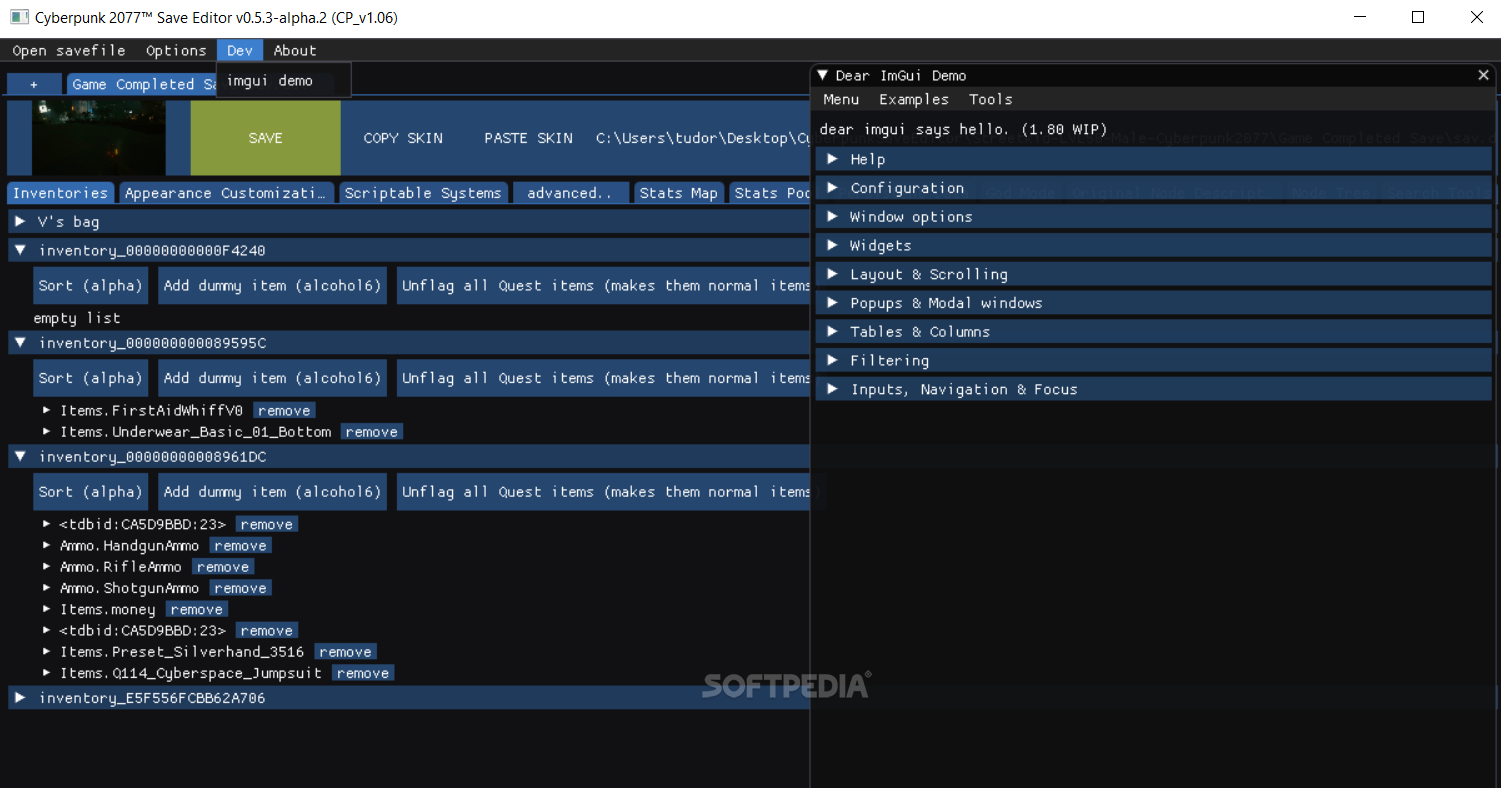Expand Popups & Modal windows header
This screenshot has height=788, width=1501.
1154,303
